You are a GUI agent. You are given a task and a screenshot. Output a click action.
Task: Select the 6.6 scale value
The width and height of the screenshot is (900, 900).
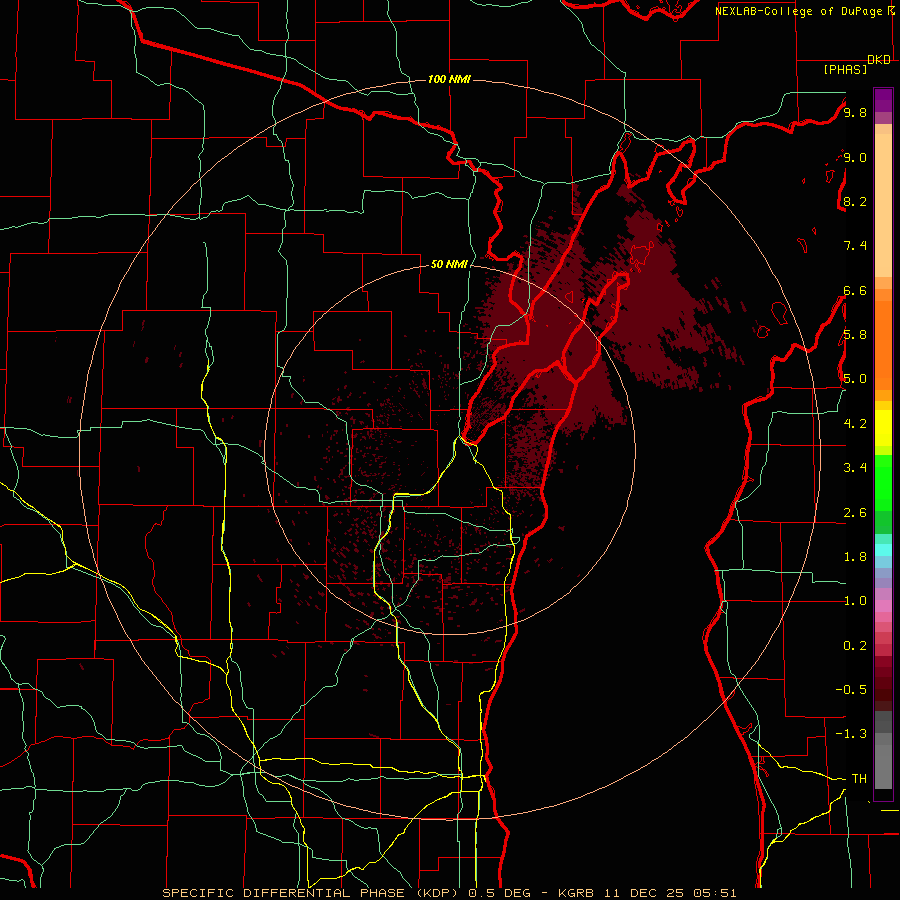[855, 290]
